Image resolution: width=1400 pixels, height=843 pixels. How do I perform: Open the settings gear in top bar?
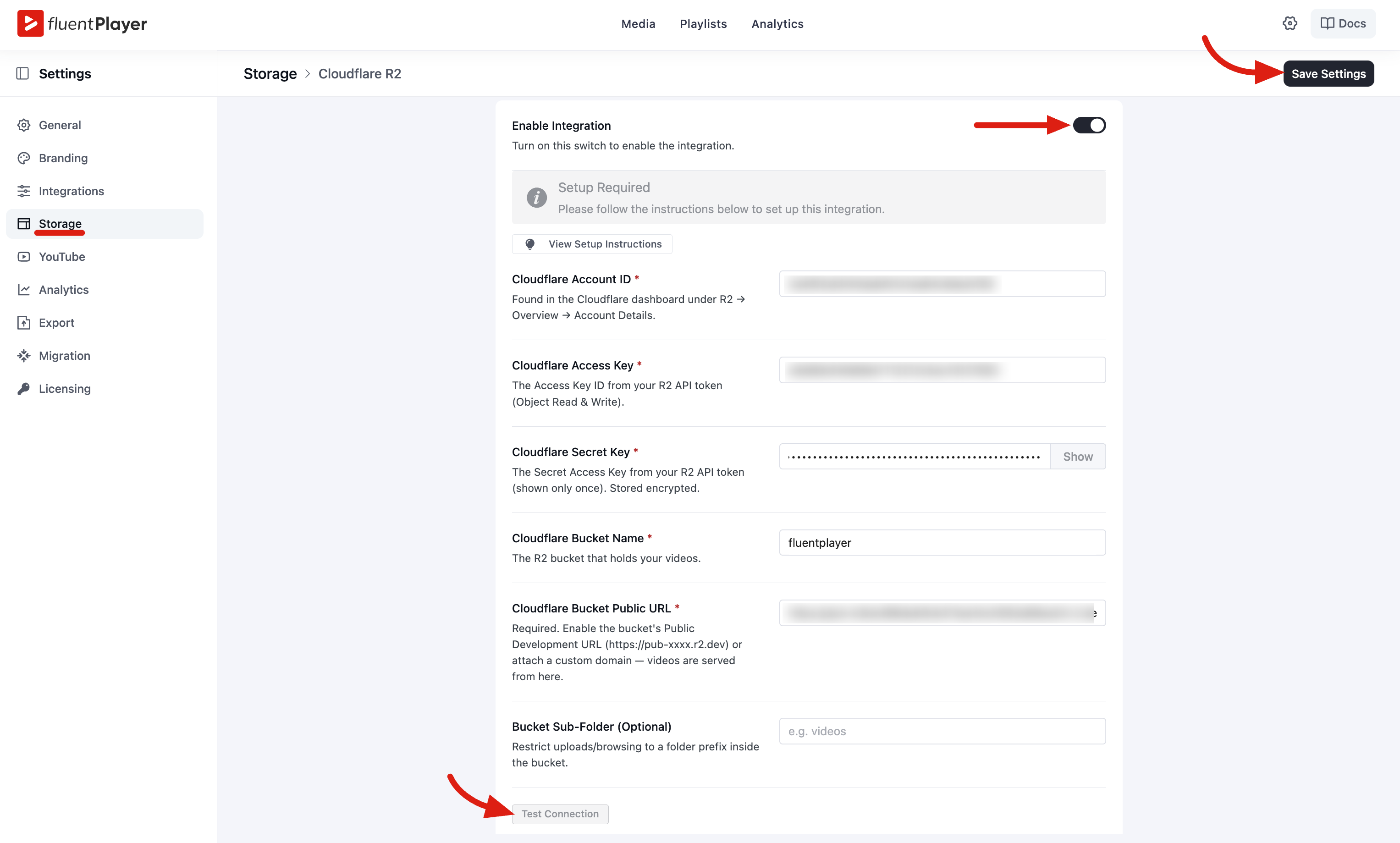click(1290, 23)
